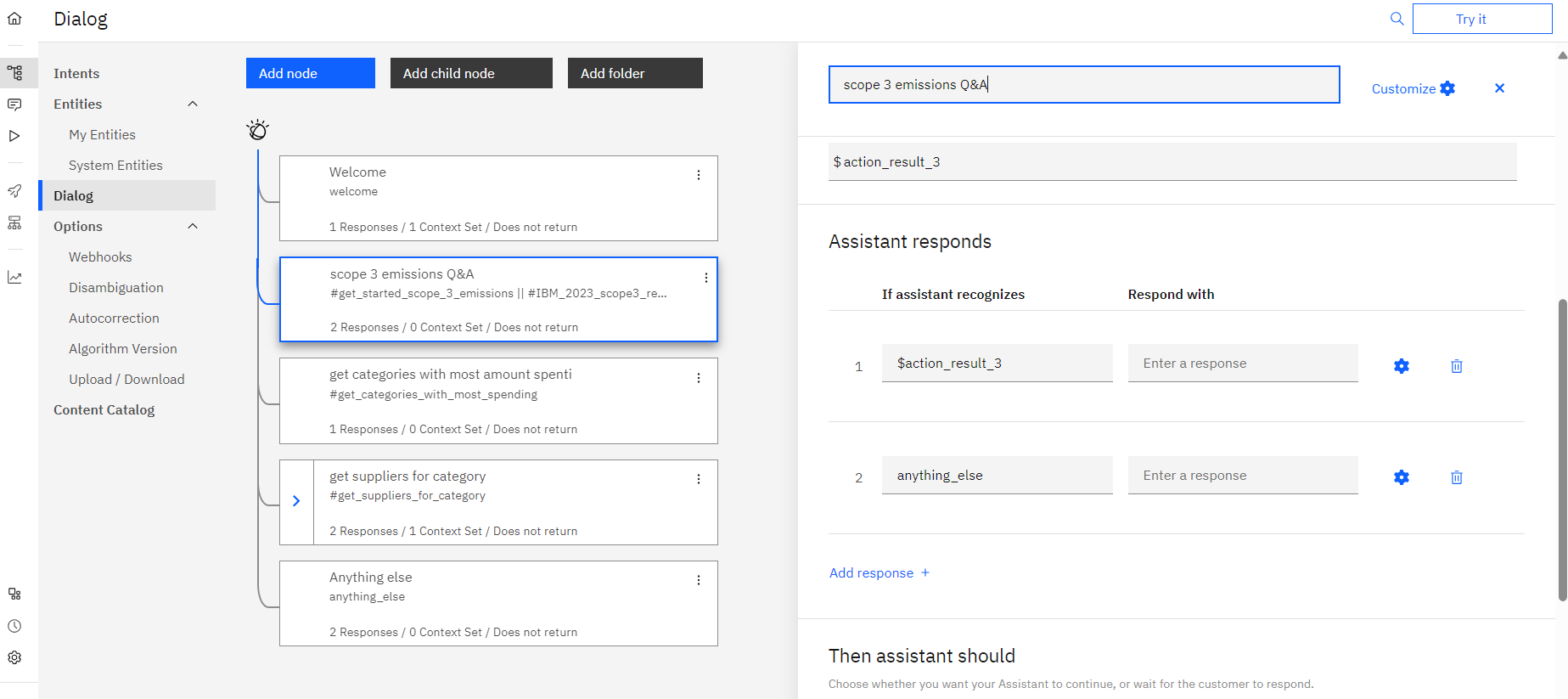
Task: Open the Customize gear icon
Action: point(1447,88)
